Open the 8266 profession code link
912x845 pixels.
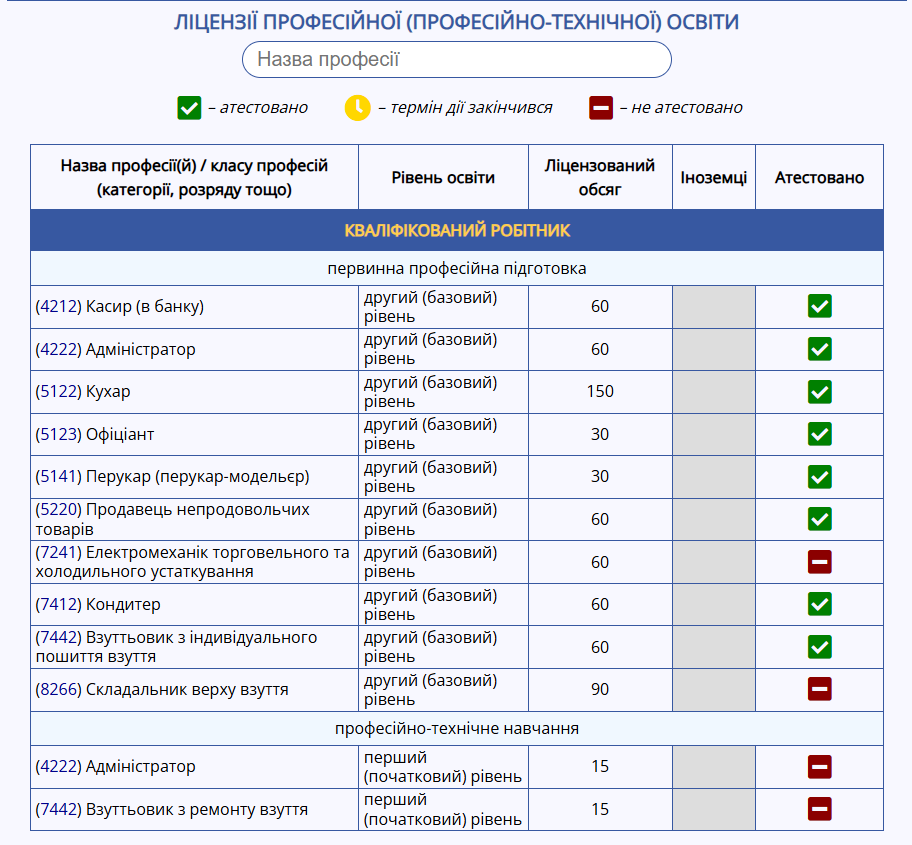tap(58, 690)
